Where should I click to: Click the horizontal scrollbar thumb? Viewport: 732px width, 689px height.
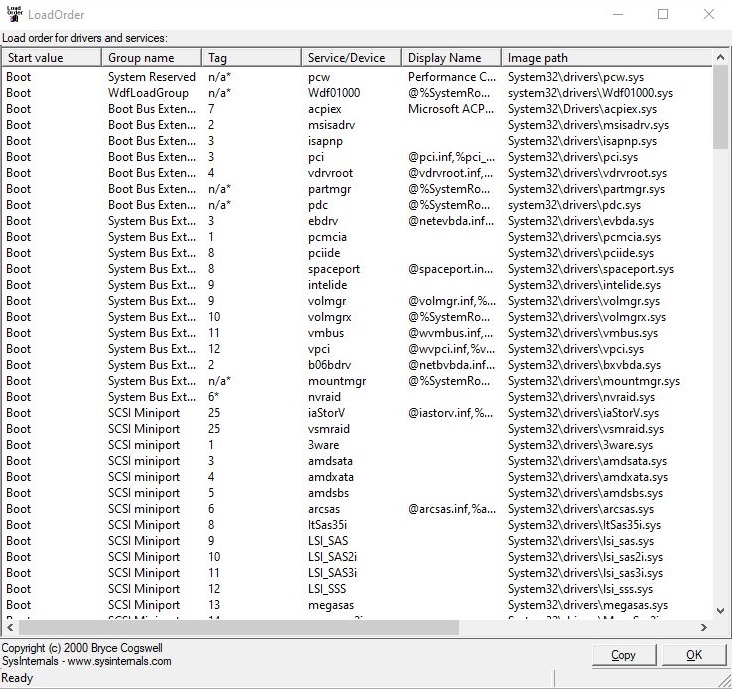point(239,628)
